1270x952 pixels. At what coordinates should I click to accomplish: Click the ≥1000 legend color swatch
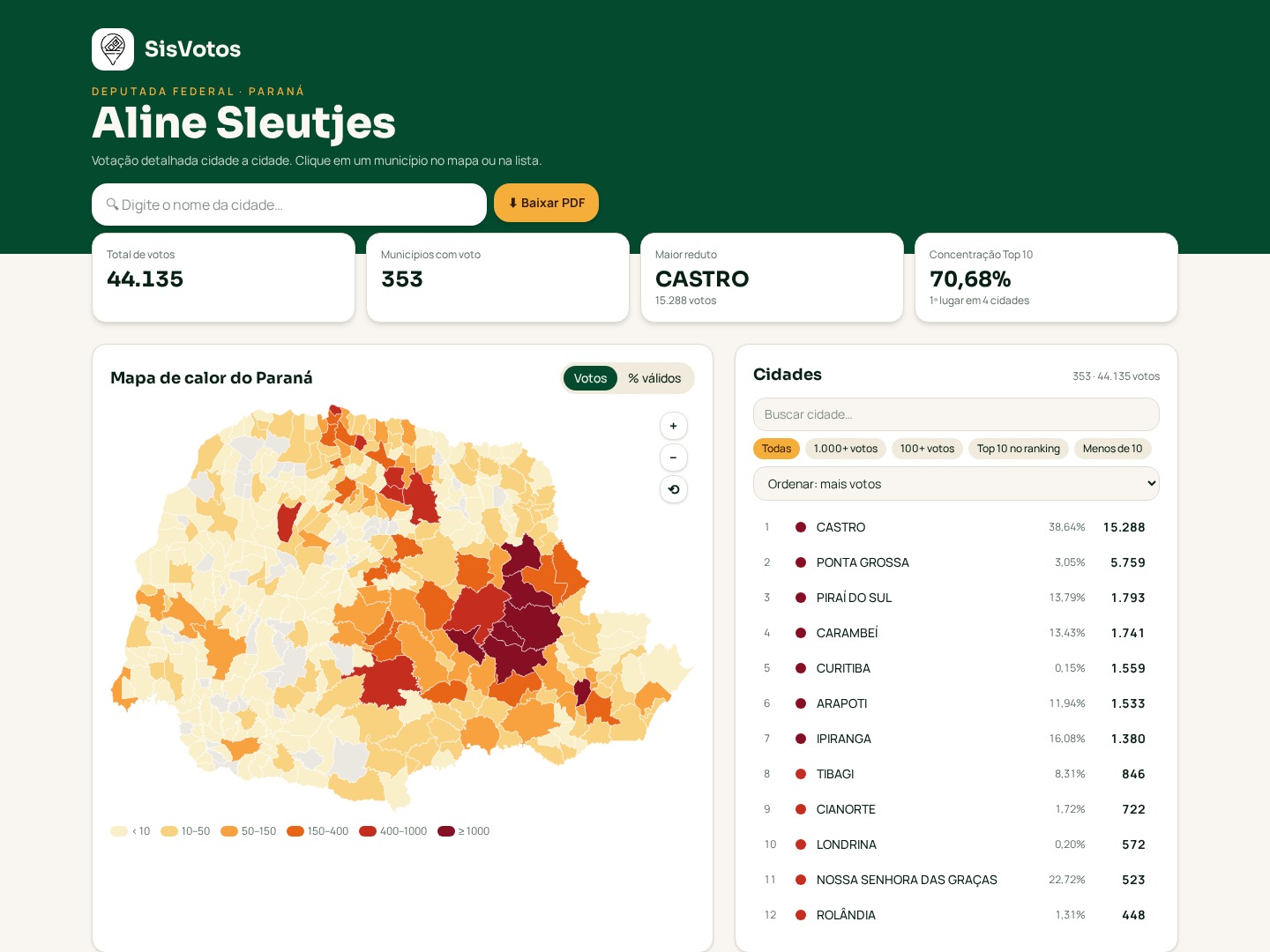click(x=446, y=831)
